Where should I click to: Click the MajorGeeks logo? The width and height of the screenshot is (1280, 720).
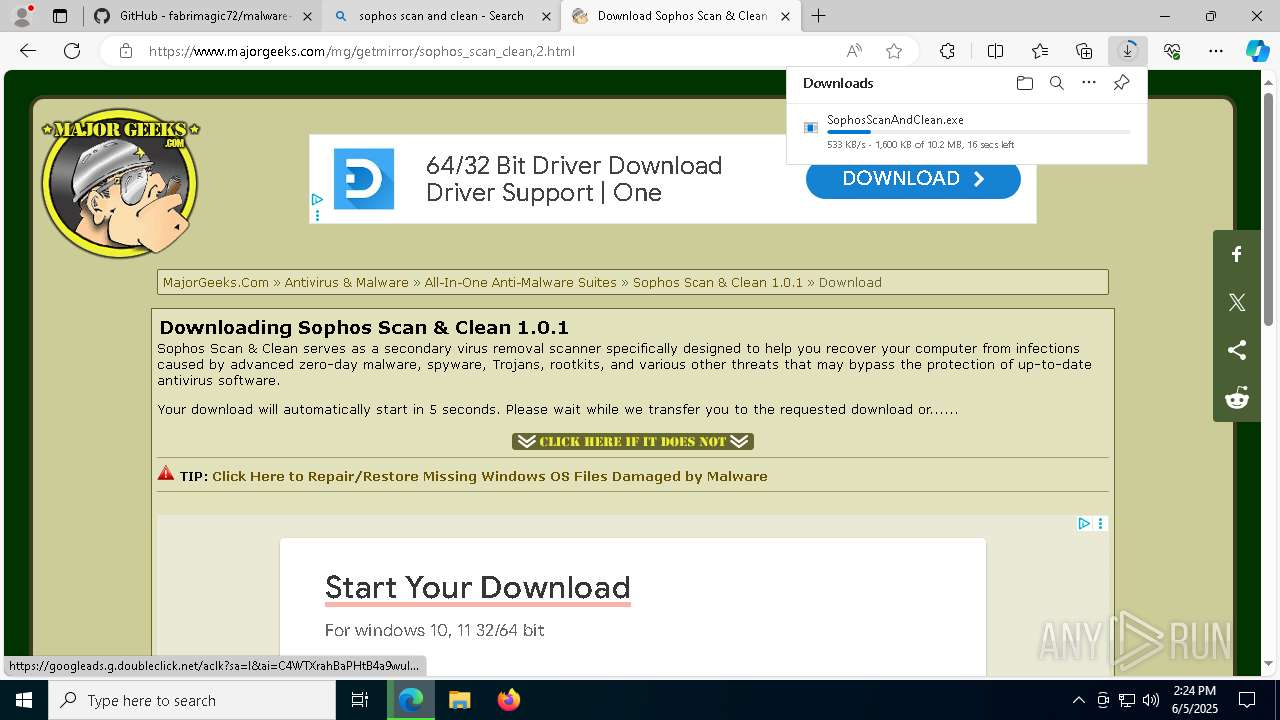coord(120,183)
